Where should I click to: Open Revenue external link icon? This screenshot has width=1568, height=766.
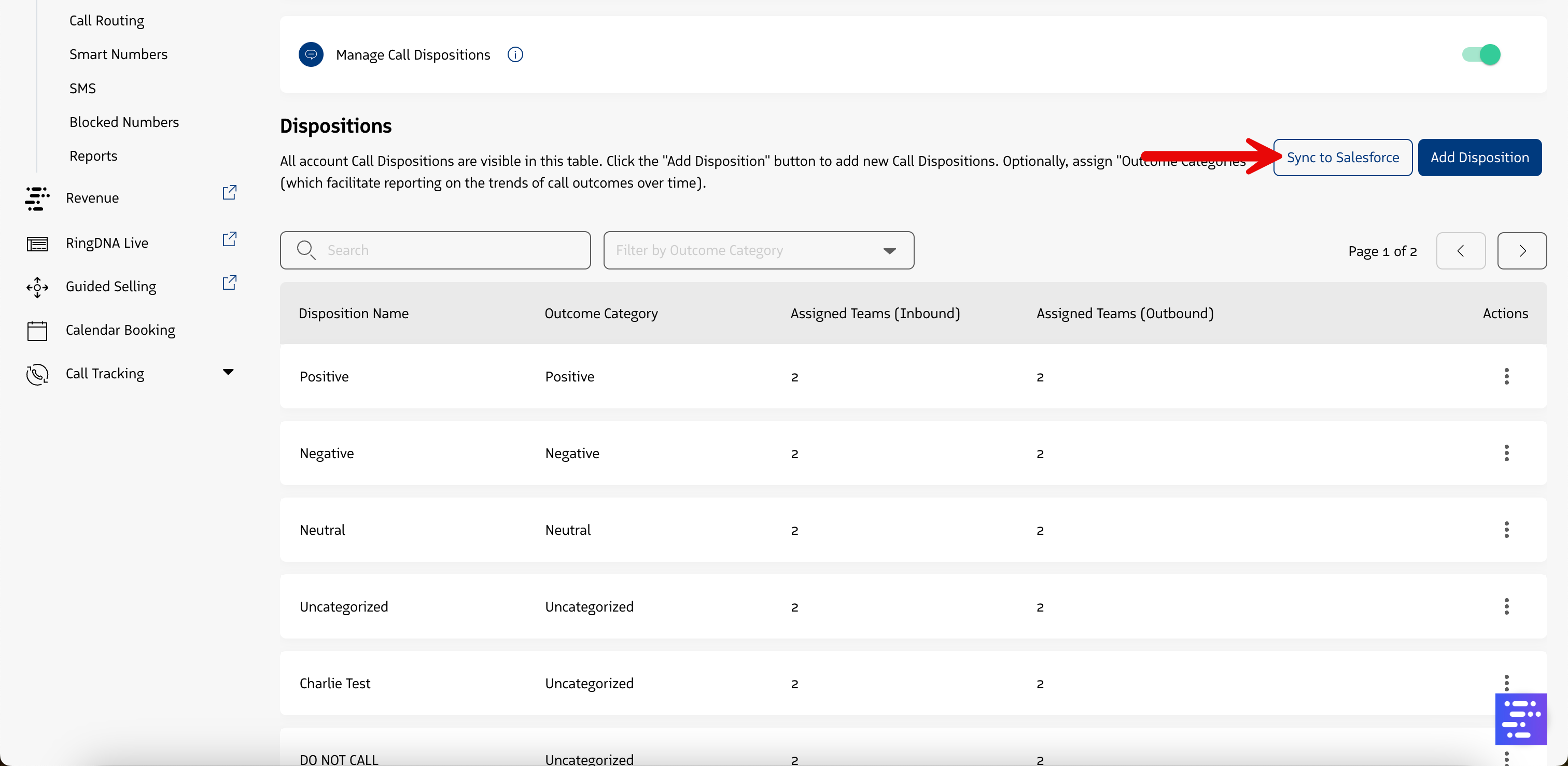pos(229,193)
